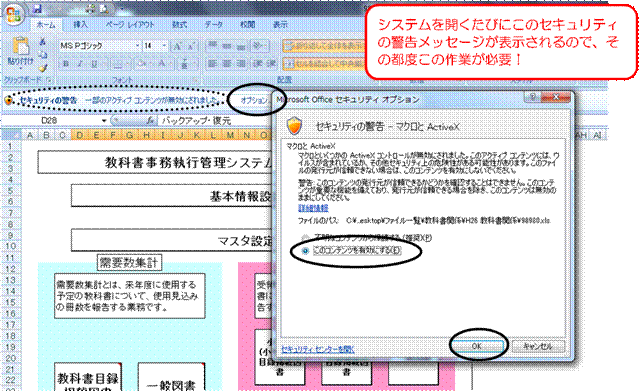Screen dimensions: 639x391
Task: Click the Cut scissors icon
Action: pos(42,41)
